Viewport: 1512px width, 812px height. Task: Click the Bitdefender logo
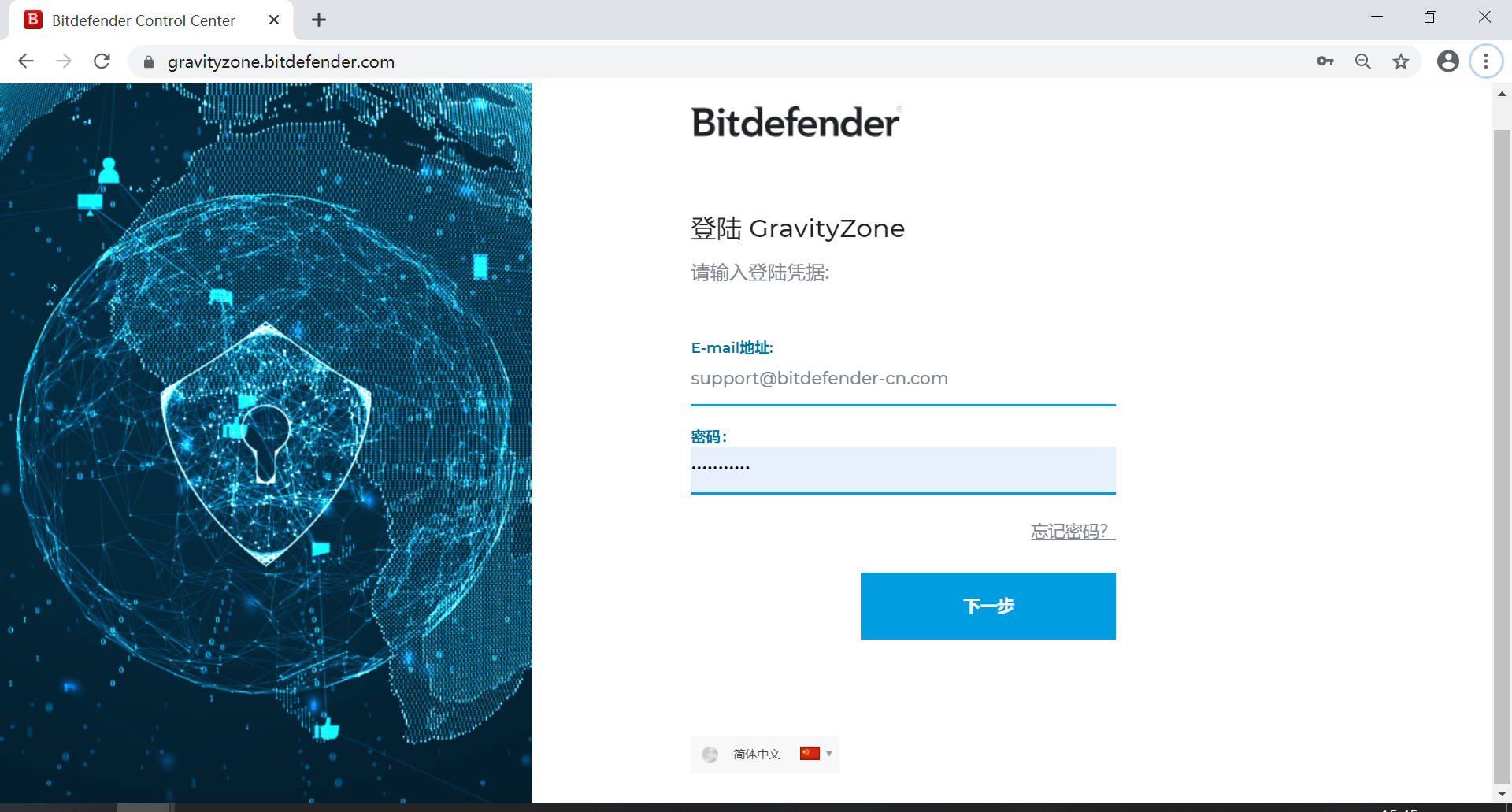(795, 123)
